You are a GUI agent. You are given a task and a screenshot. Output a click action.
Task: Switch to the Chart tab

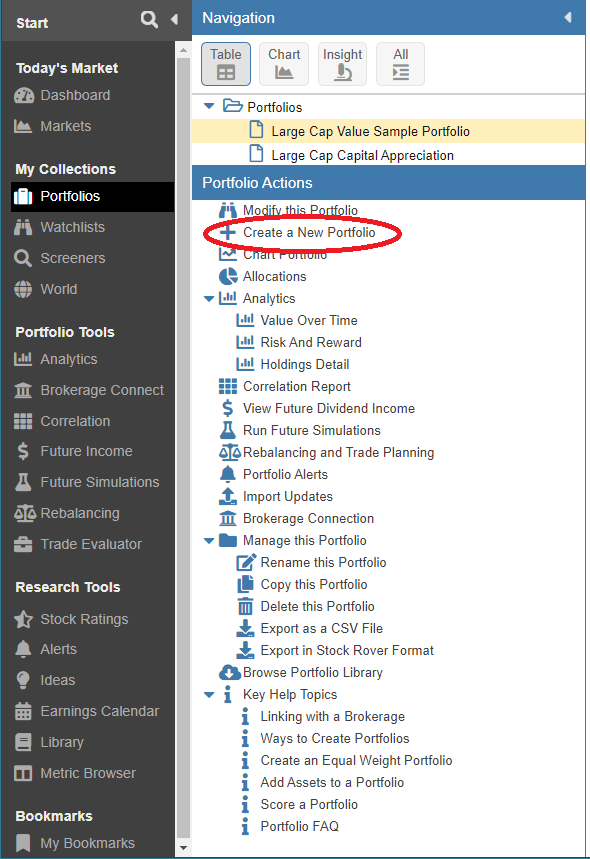(284, 64)
